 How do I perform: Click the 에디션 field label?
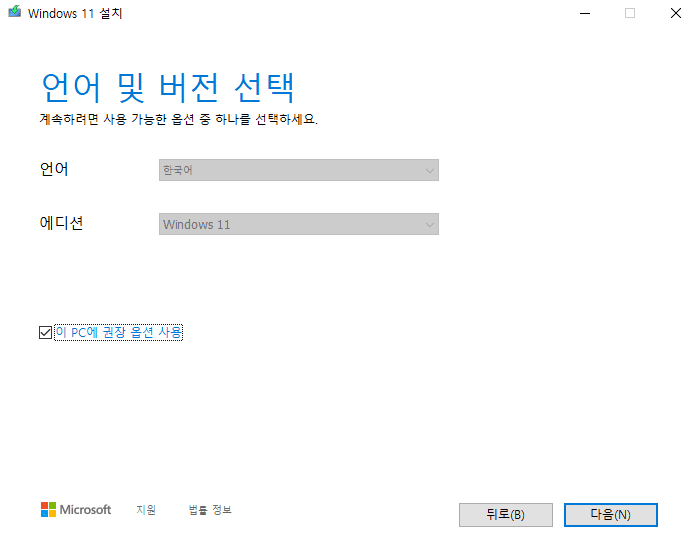click(61, 223)
